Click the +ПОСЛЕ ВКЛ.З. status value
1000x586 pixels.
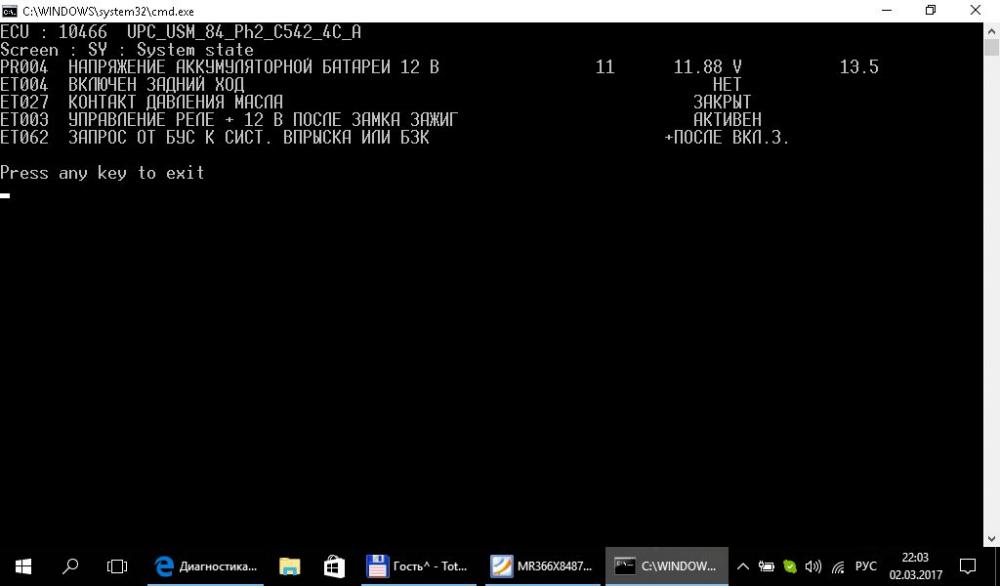pos(727,137)
